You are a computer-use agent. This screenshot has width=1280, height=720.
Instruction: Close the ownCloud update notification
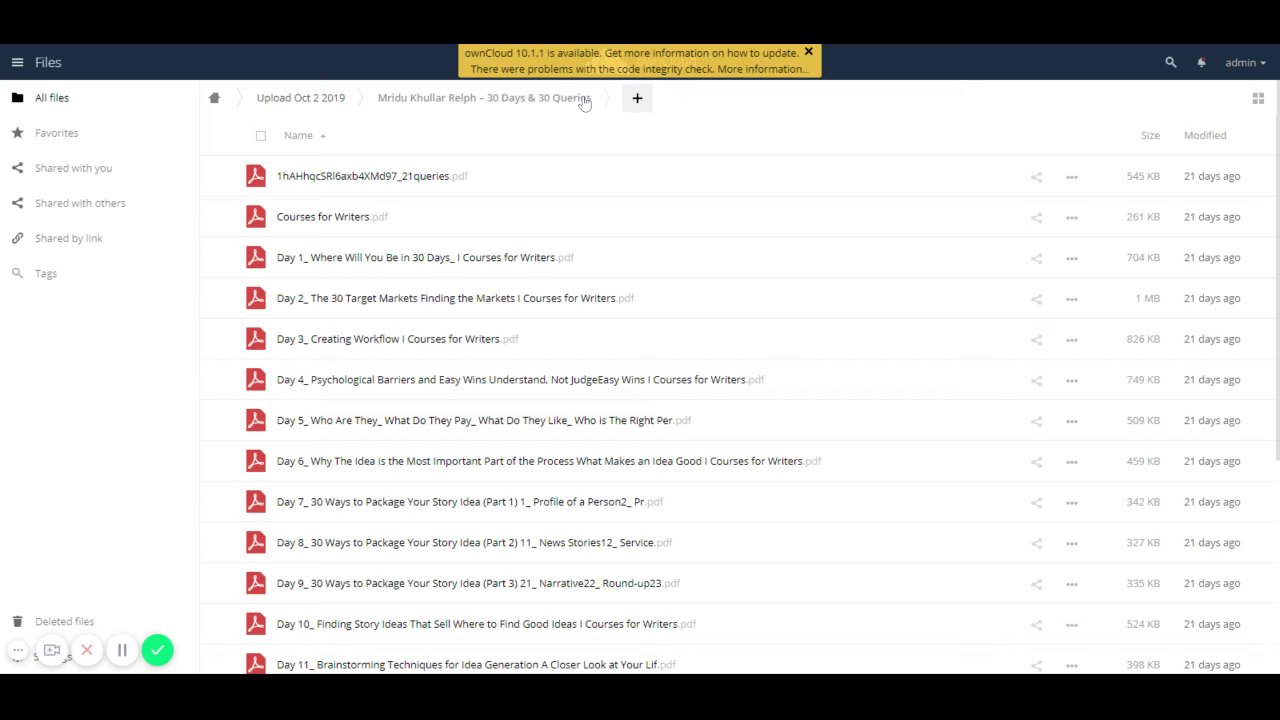pyautogui.click(x=809, y=52)
